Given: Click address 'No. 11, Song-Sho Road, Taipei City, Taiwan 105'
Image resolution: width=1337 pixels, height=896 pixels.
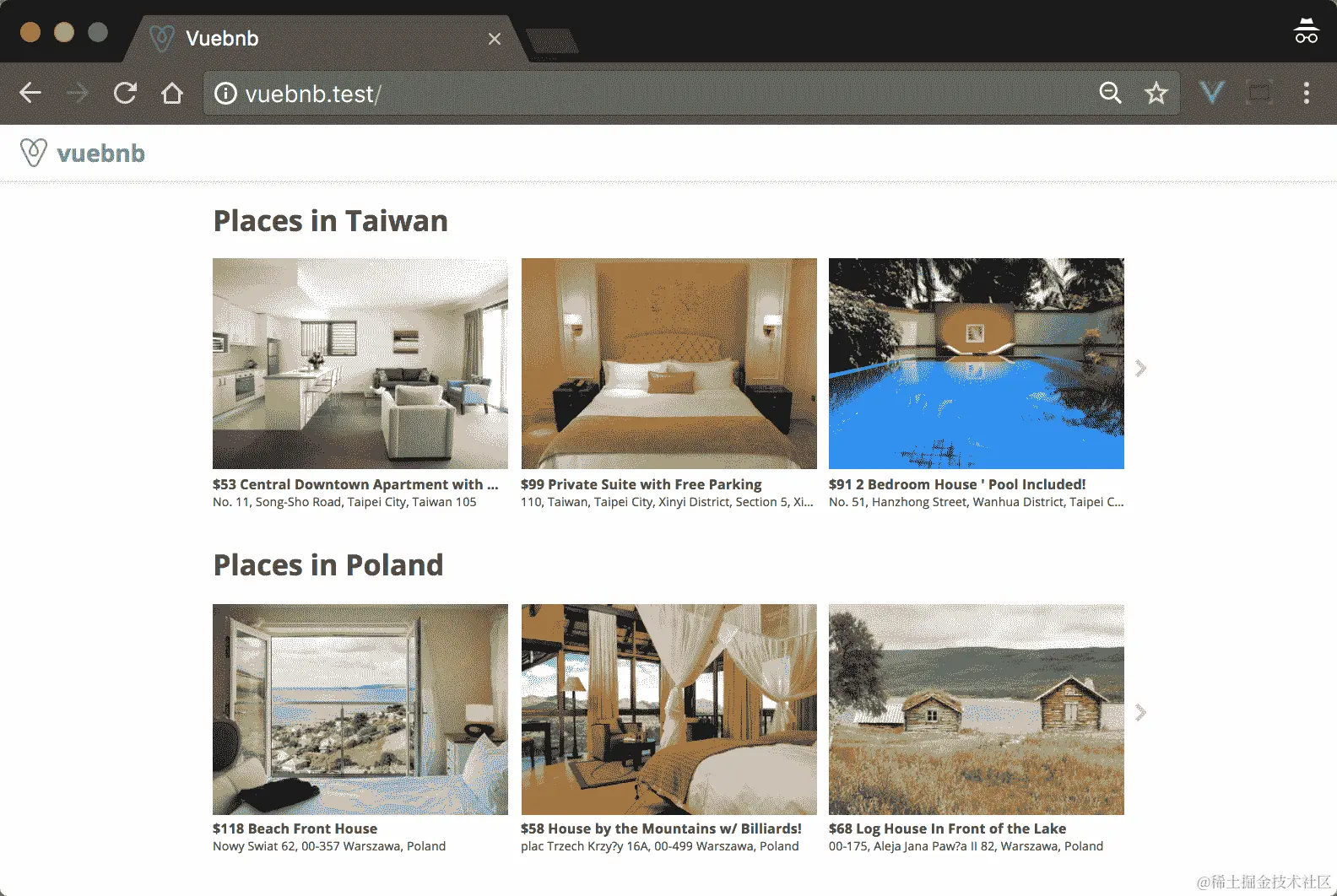Looking at the screenshot, I should tap(344, 502).
